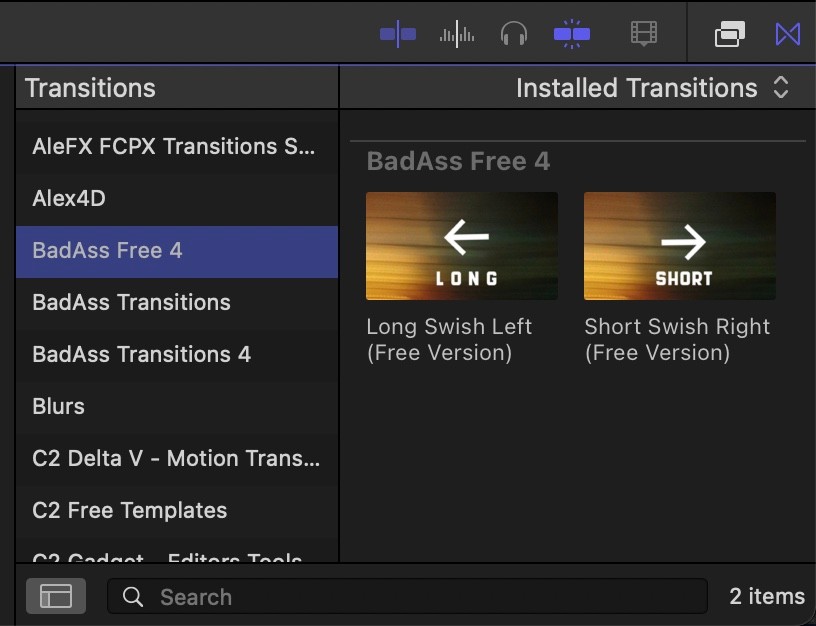The height and width of the screenshot is (626, 816).
Task: Click Long Swish Left (Free Version) label
Action: coord(449,340)
